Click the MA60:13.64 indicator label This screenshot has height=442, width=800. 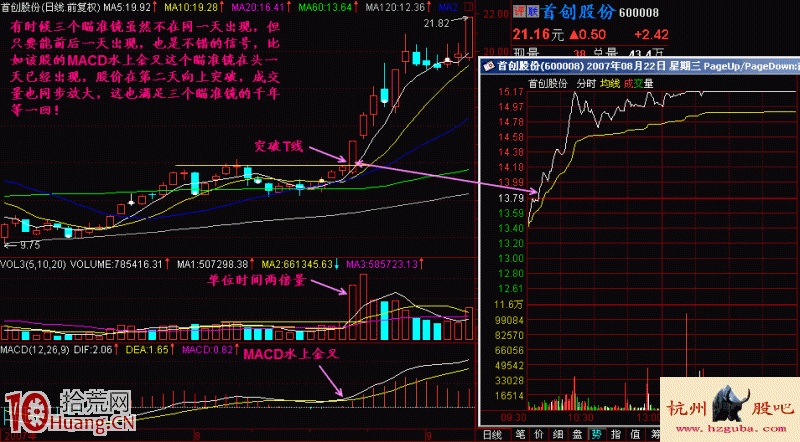(x=325, y=7)
